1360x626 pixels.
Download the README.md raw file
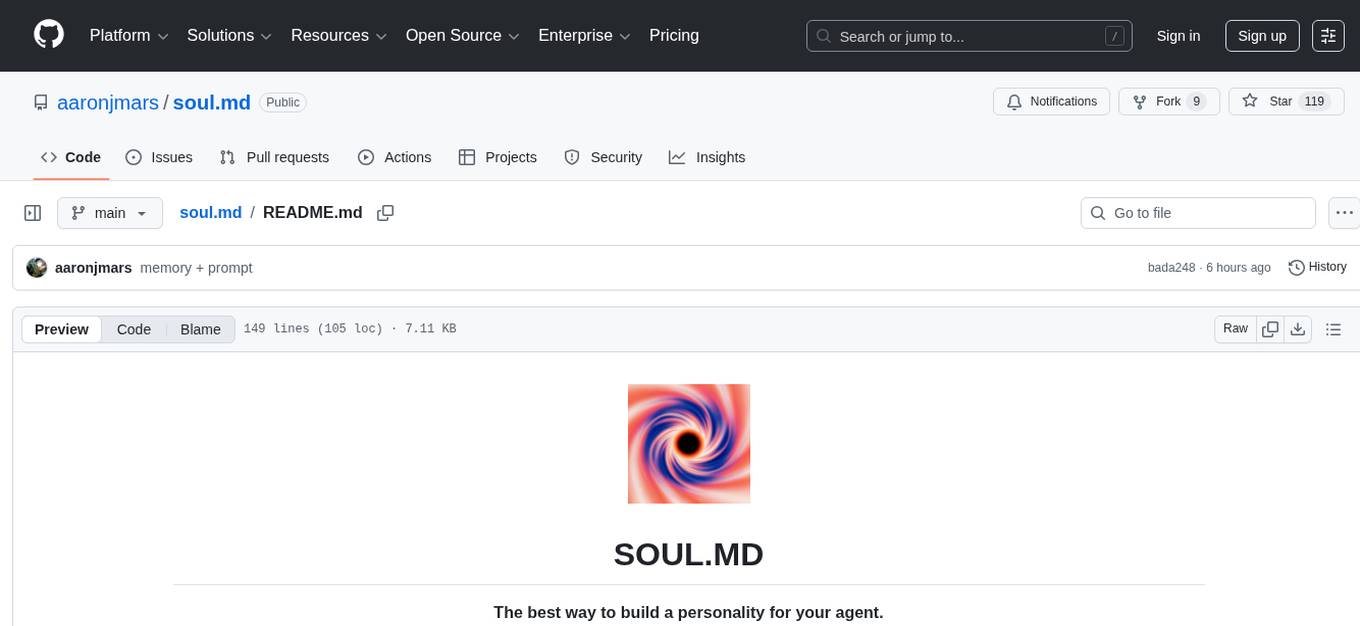click(1298, 328)
